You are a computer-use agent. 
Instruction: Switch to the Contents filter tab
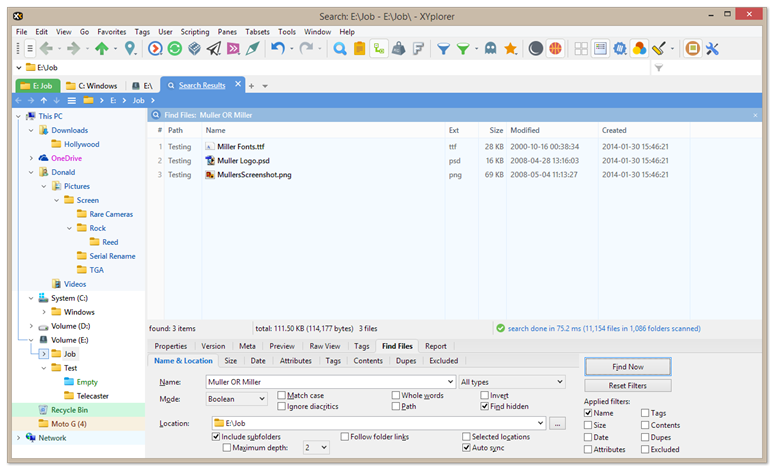click(368, 361)
